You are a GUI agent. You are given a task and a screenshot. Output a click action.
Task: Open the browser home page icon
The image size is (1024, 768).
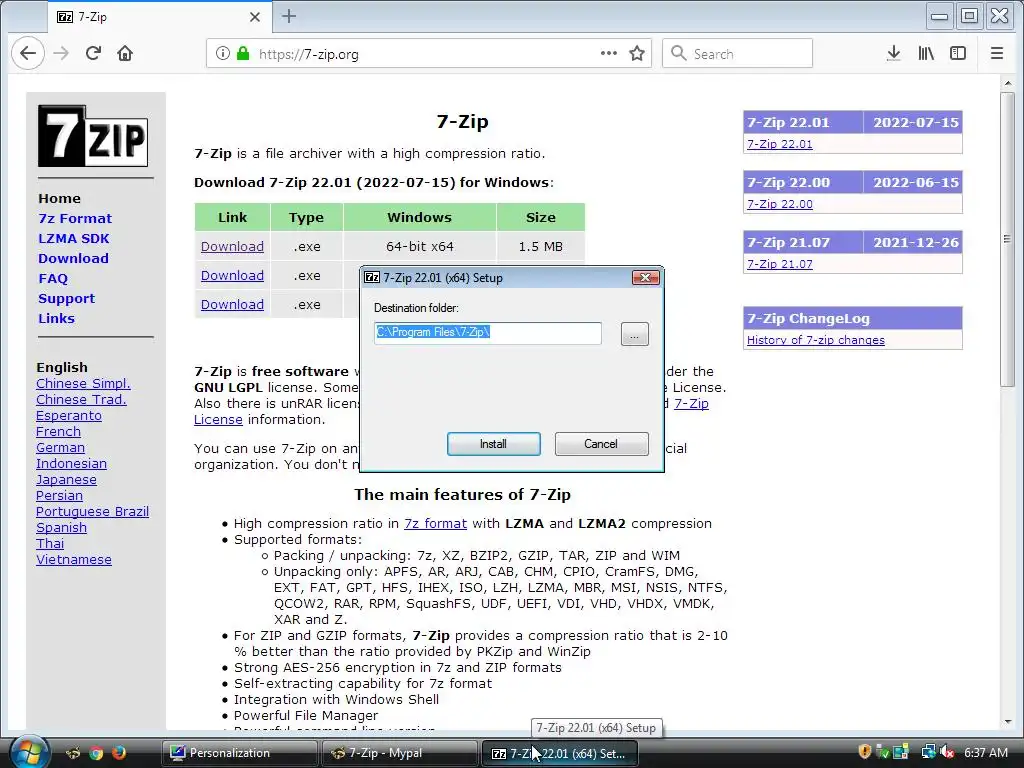[125, 54]
